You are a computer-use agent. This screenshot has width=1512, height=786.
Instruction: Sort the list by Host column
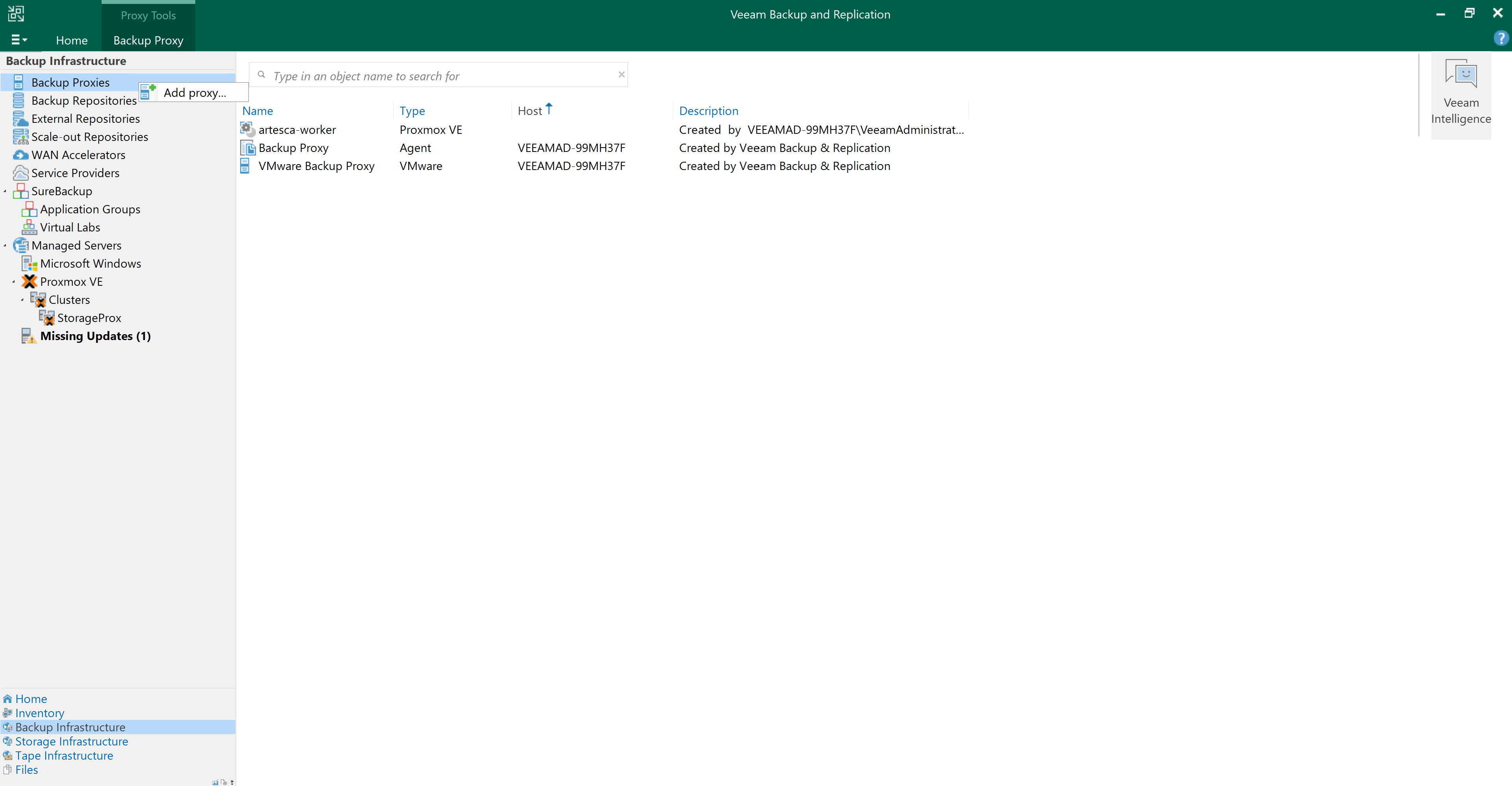tap(530, 111)
